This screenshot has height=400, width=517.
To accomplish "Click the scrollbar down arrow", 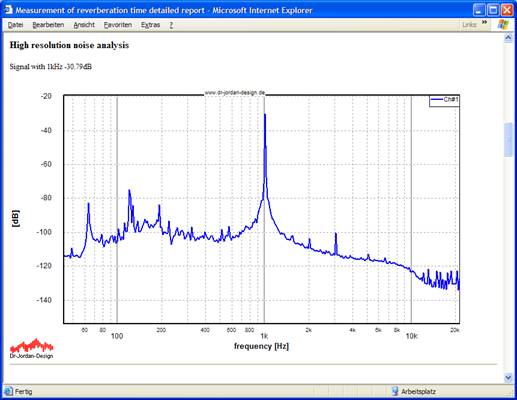I will pyautogui.click(x=508, y=378).
